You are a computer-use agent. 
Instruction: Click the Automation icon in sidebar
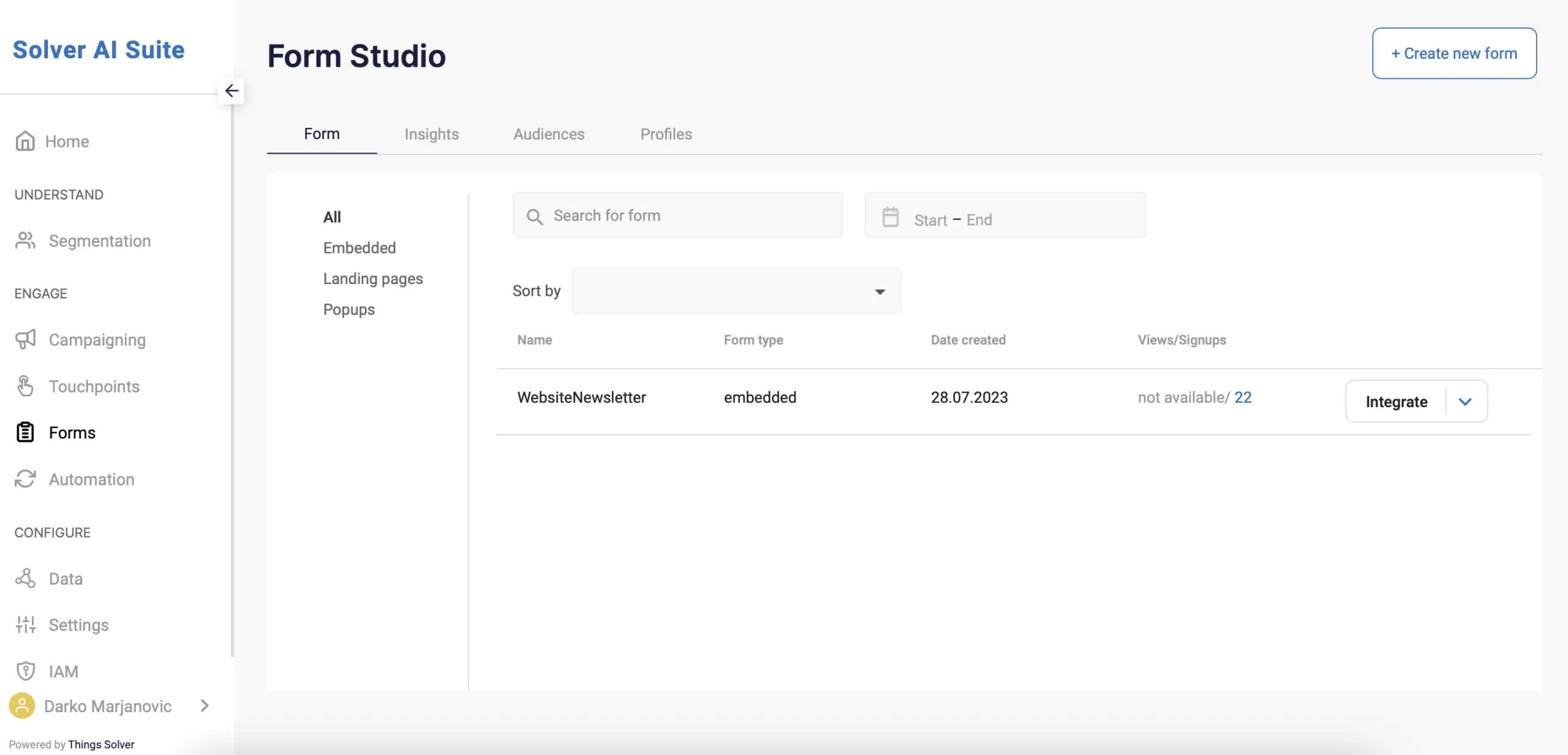click(x=25, y=480)
